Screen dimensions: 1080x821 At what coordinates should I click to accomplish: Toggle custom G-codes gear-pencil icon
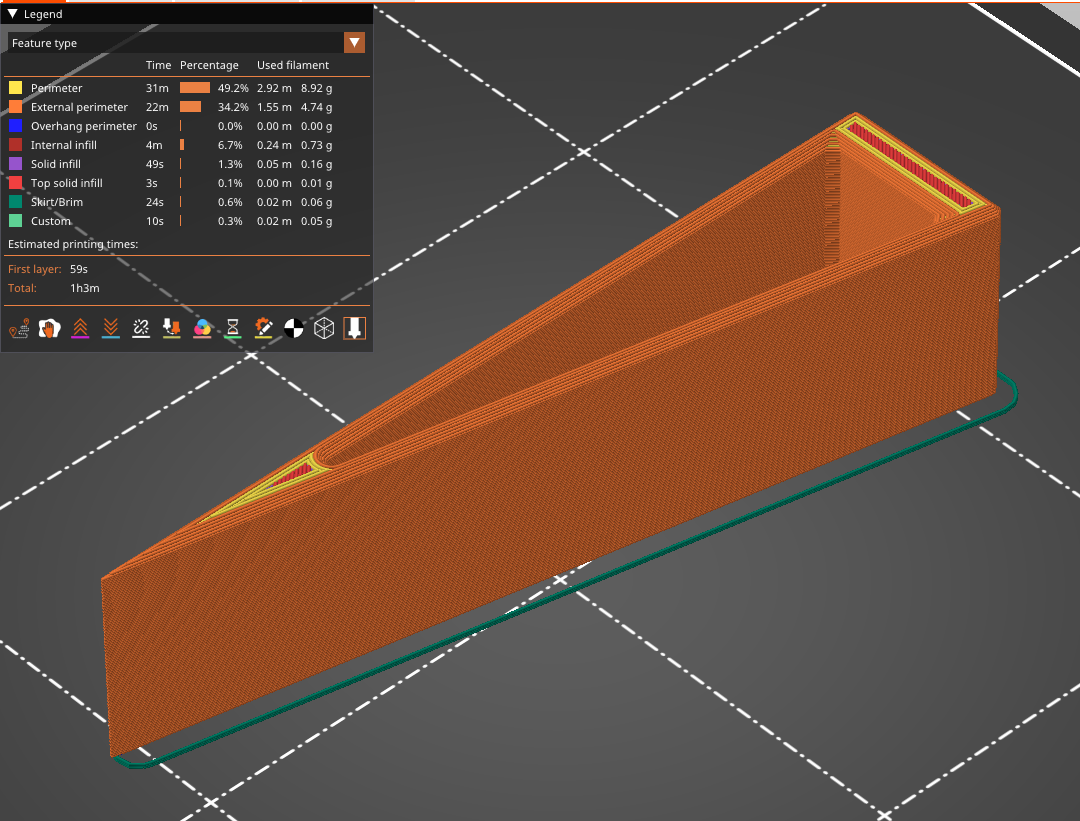coord(263,329)
